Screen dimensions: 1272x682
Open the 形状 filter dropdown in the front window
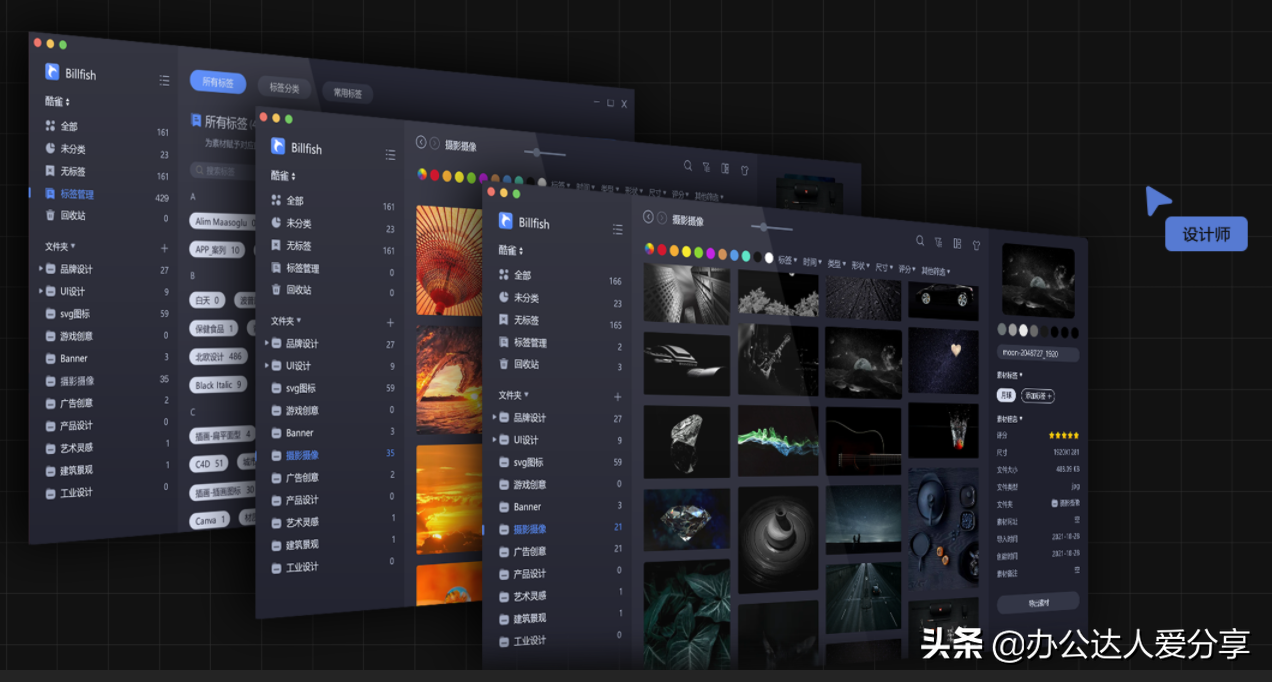click(860, 266)
